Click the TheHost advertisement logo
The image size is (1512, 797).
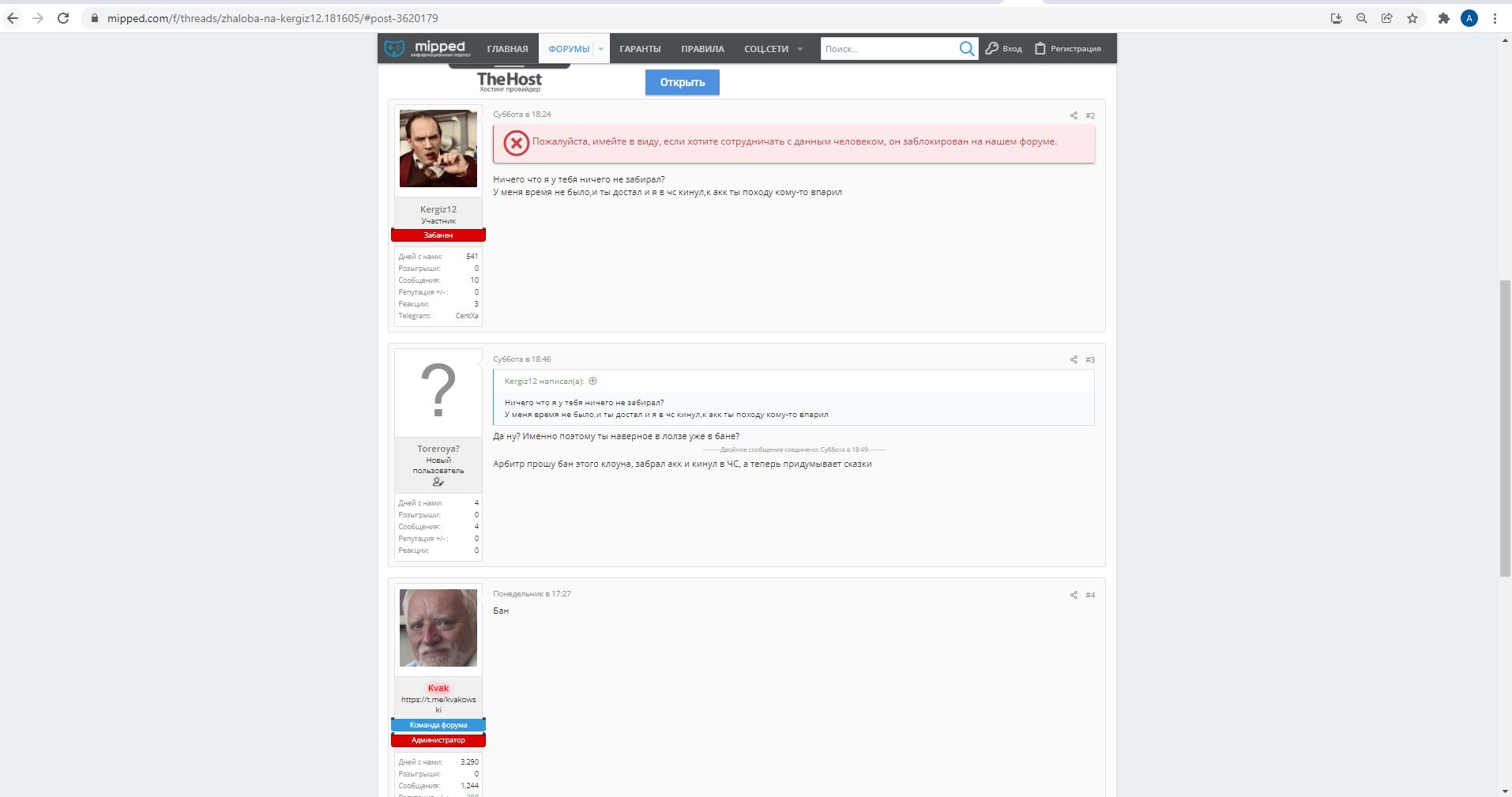click(510, 81)
